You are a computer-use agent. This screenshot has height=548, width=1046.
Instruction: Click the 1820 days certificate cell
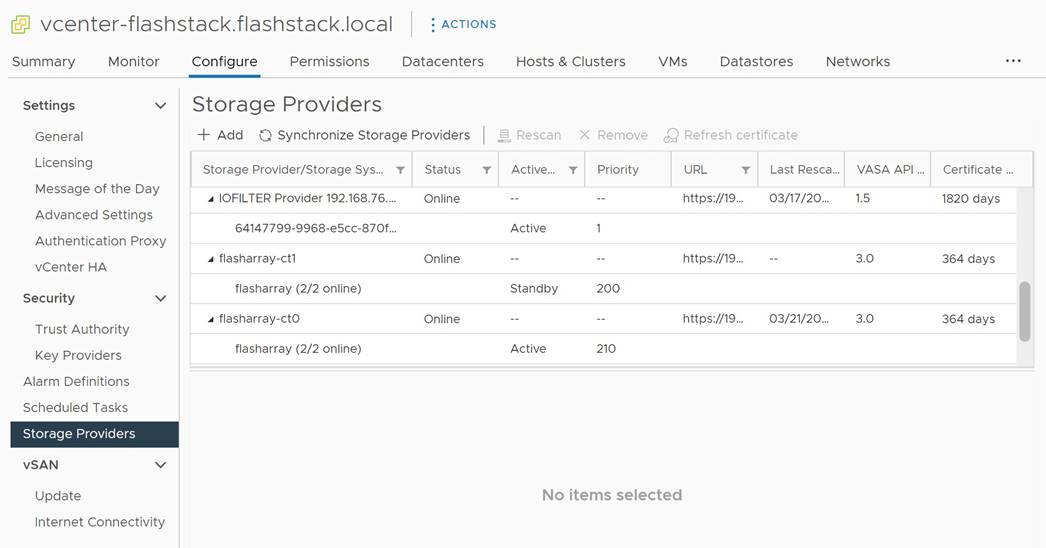point(971,198)
